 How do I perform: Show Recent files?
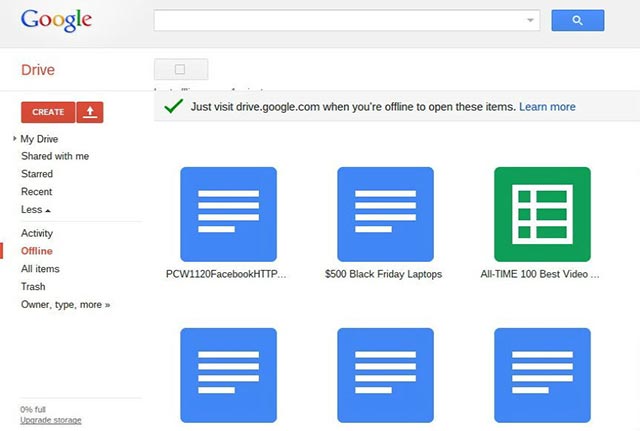(37, 192)
